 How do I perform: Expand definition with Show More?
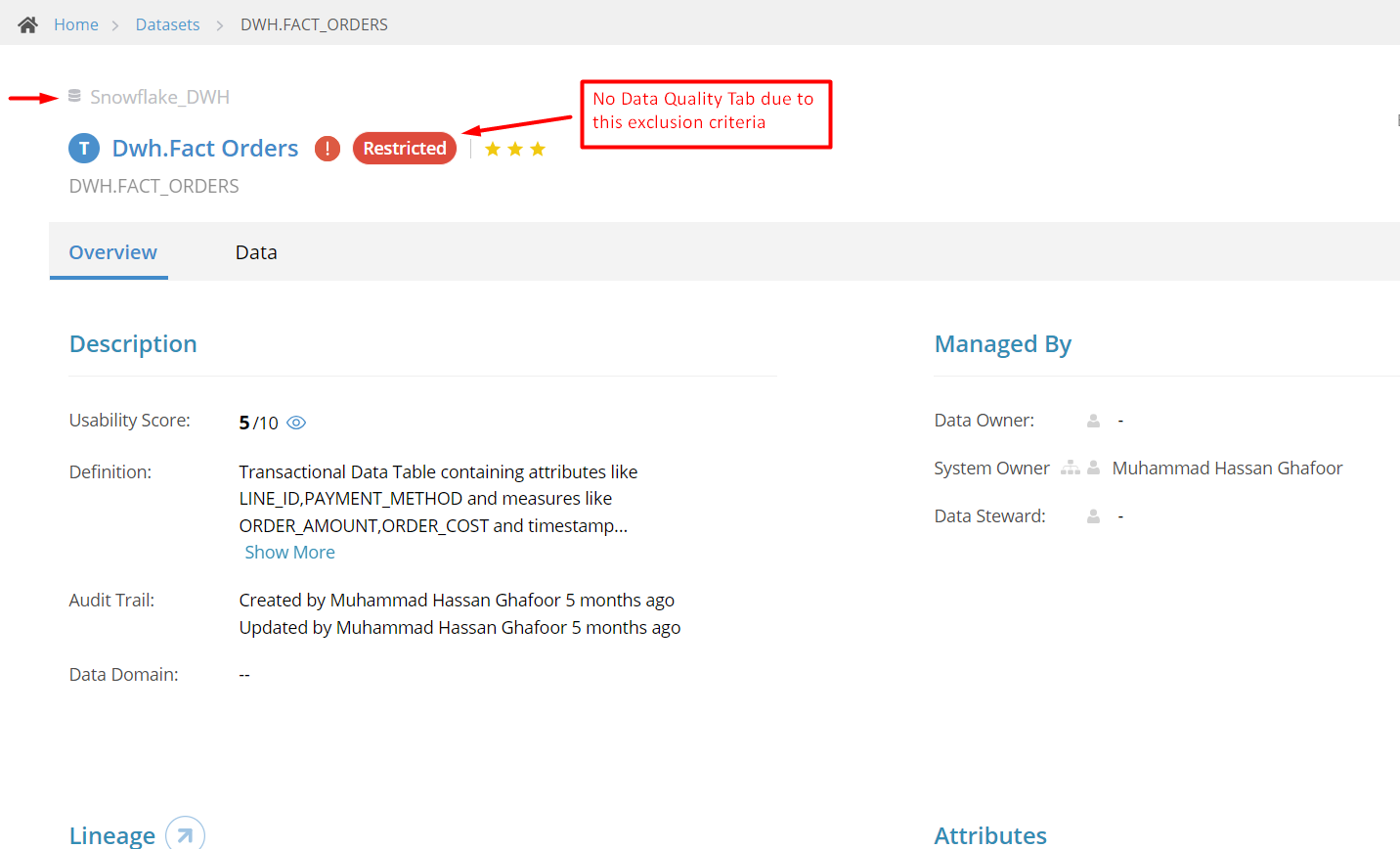(x=289, y=552)
